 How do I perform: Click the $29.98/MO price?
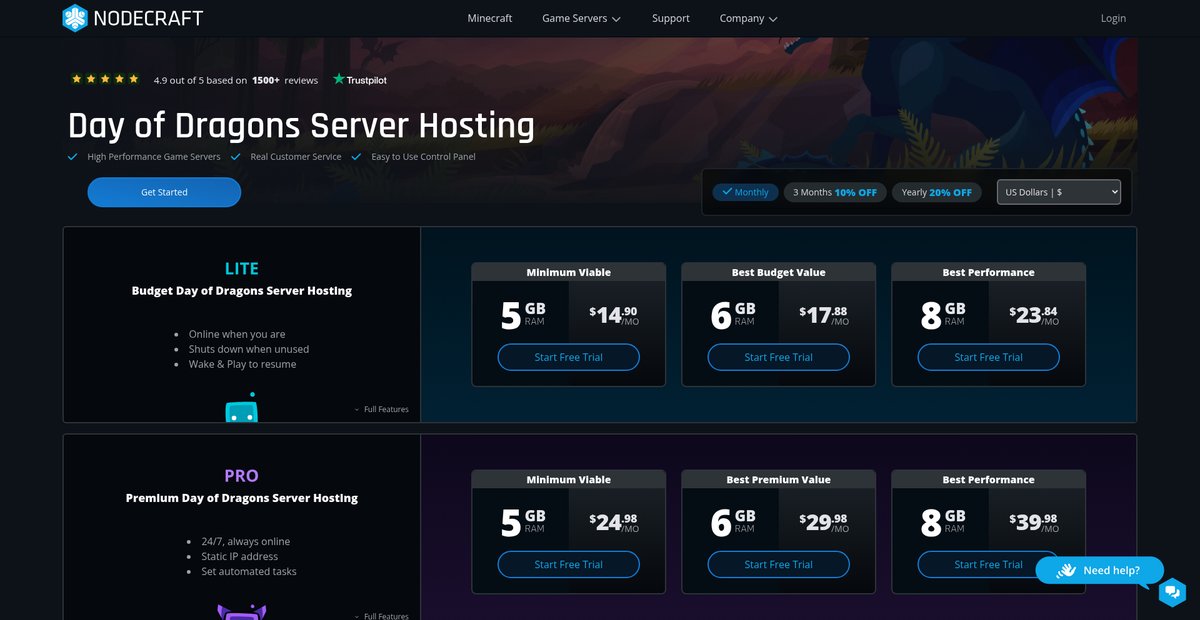(824, 522)
